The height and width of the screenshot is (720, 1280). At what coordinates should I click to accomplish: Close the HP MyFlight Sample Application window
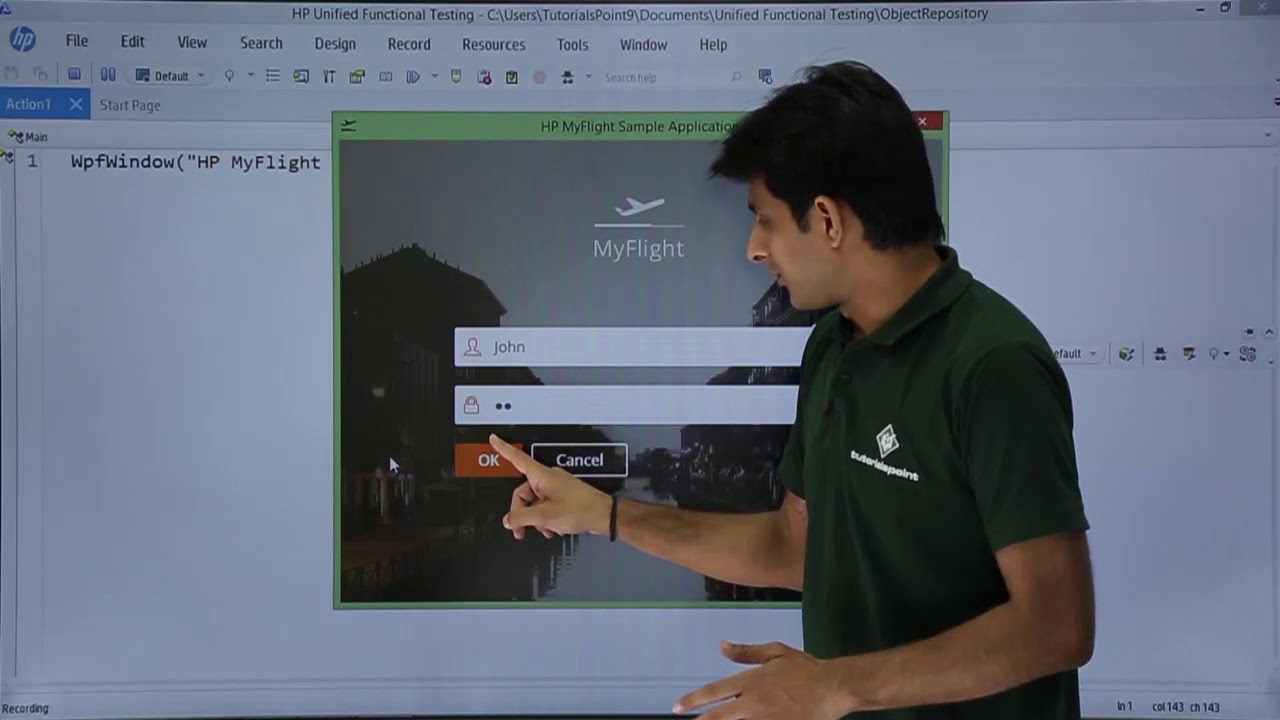coord(923,122)
